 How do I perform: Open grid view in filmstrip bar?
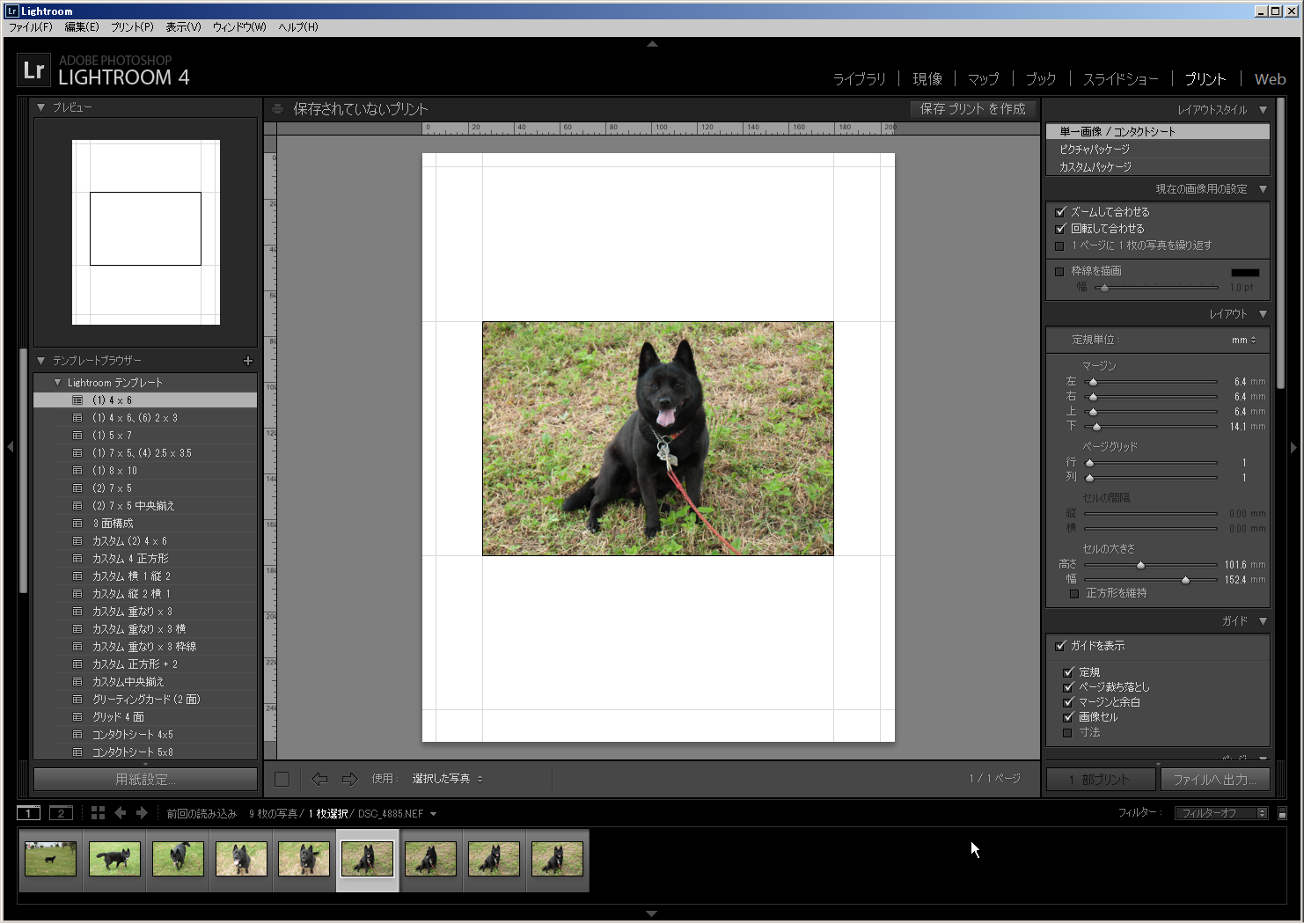[98, 813]
